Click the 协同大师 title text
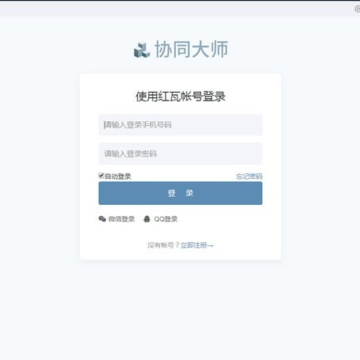This screenshot has height=360, width=360. click(x=191, y=50)
